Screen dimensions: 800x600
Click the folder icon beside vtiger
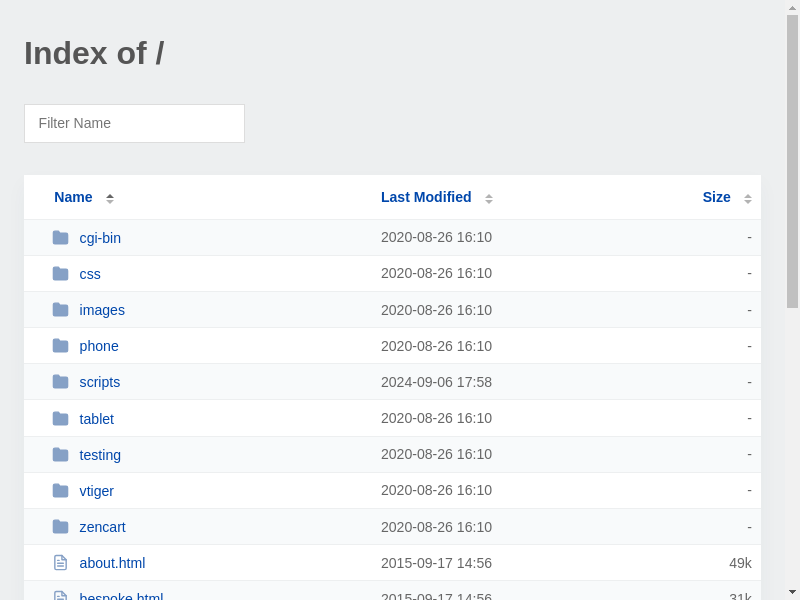[x=60, y=491]
